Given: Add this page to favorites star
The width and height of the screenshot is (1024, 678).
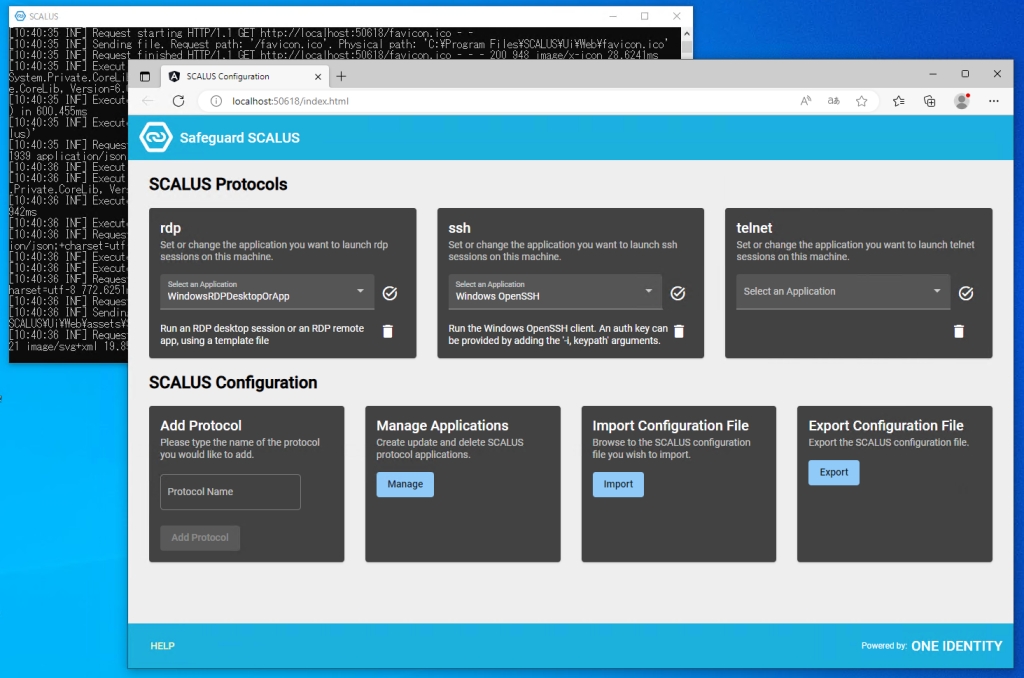Looking at the screenshot, I should pos(862,101).
